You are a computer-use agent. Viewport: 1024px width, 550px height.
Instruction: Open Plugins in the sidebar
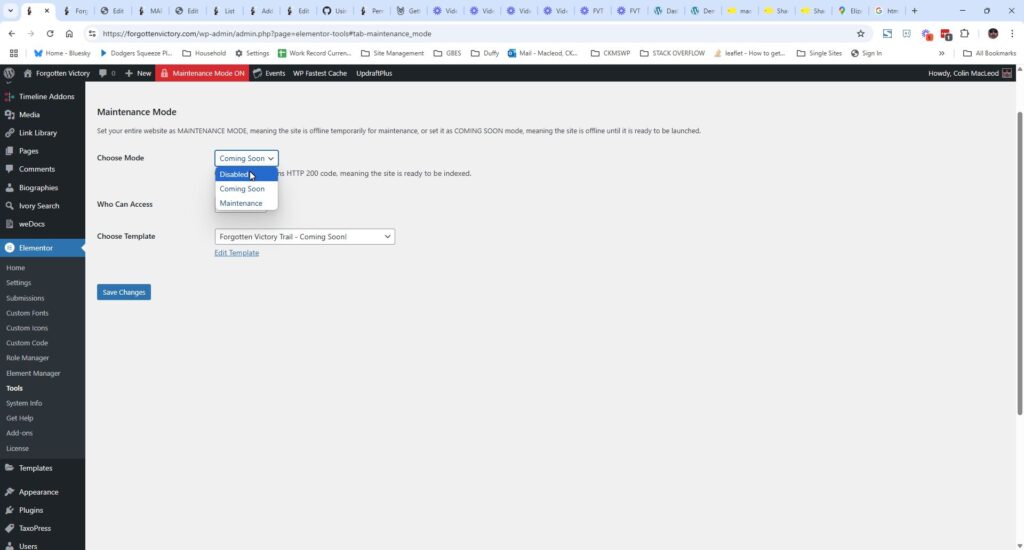point(42,510)
